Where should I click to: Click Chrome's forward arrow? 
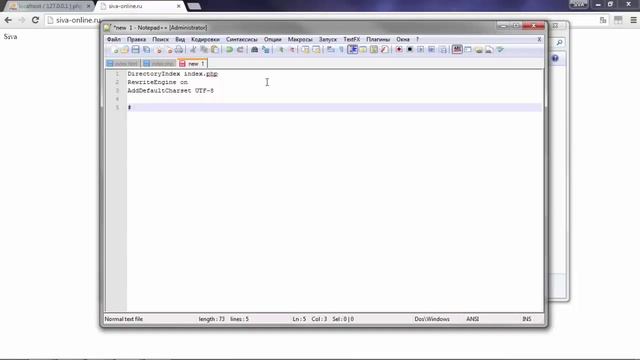click(22, 20)
